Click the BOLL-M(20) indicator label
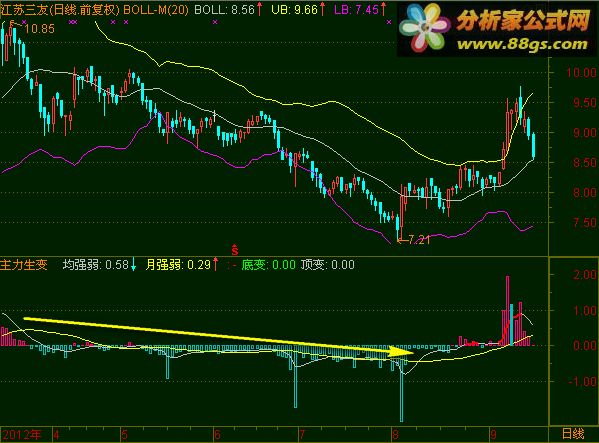The height and width of the screenshot is (443, 599). 156,10
